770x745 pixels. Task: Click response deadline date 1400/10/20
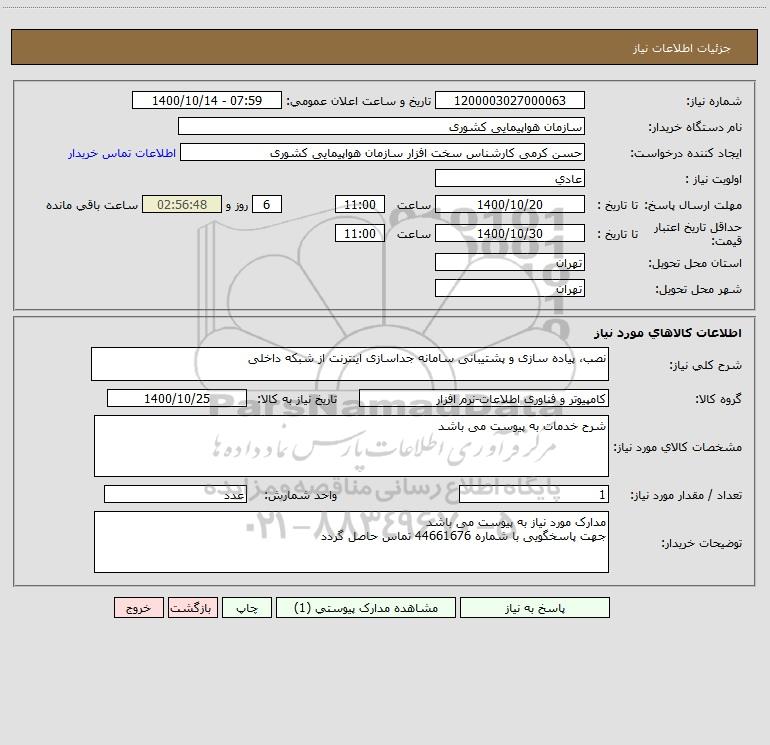[x=510, y=204]
